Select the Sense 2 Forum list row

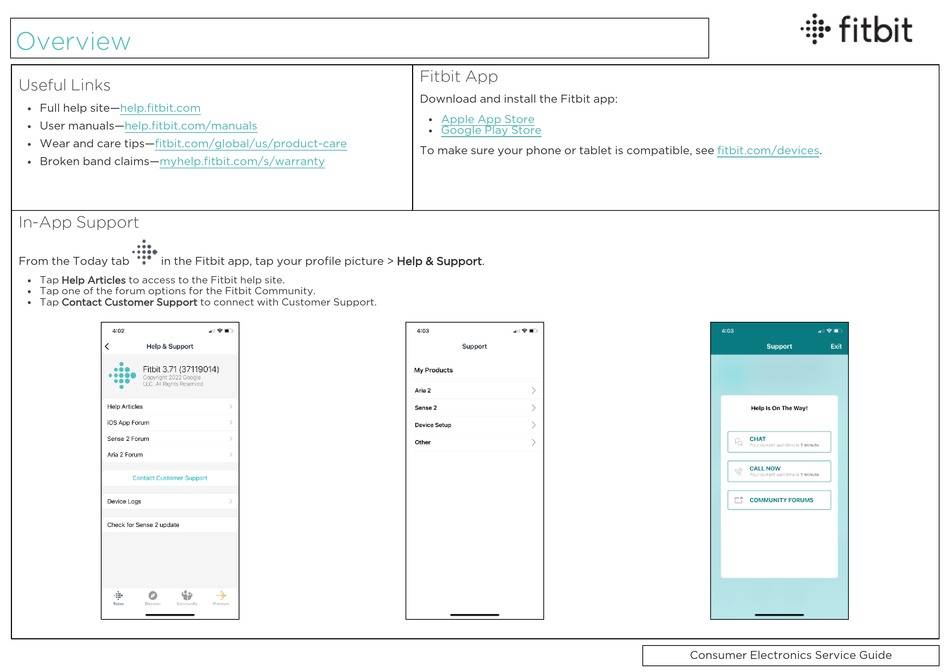(x=170, y=438)
